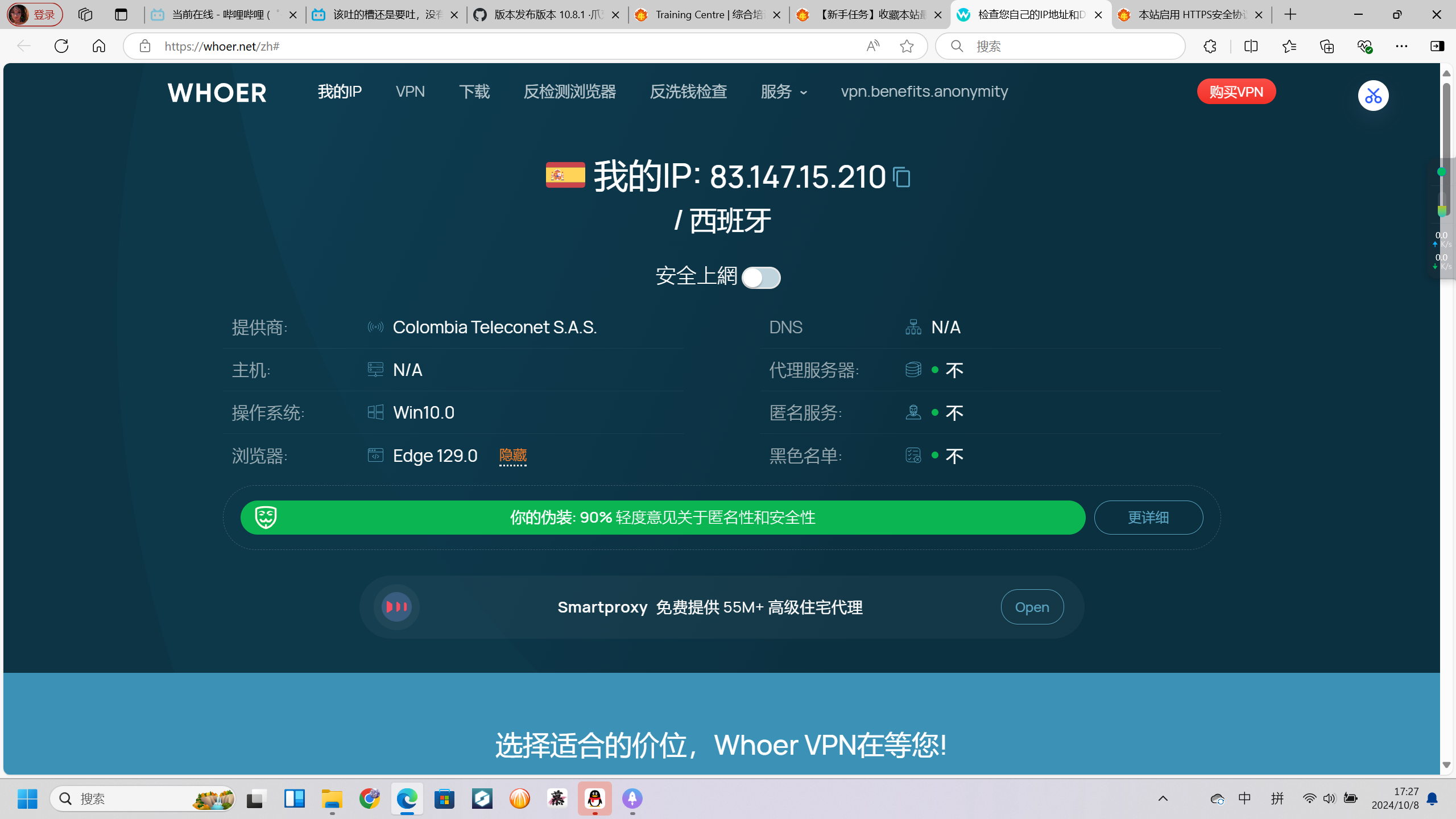Open File Explorer from taskbar
The width and height of the screenshot is (1456, 819).
(332, 799)
